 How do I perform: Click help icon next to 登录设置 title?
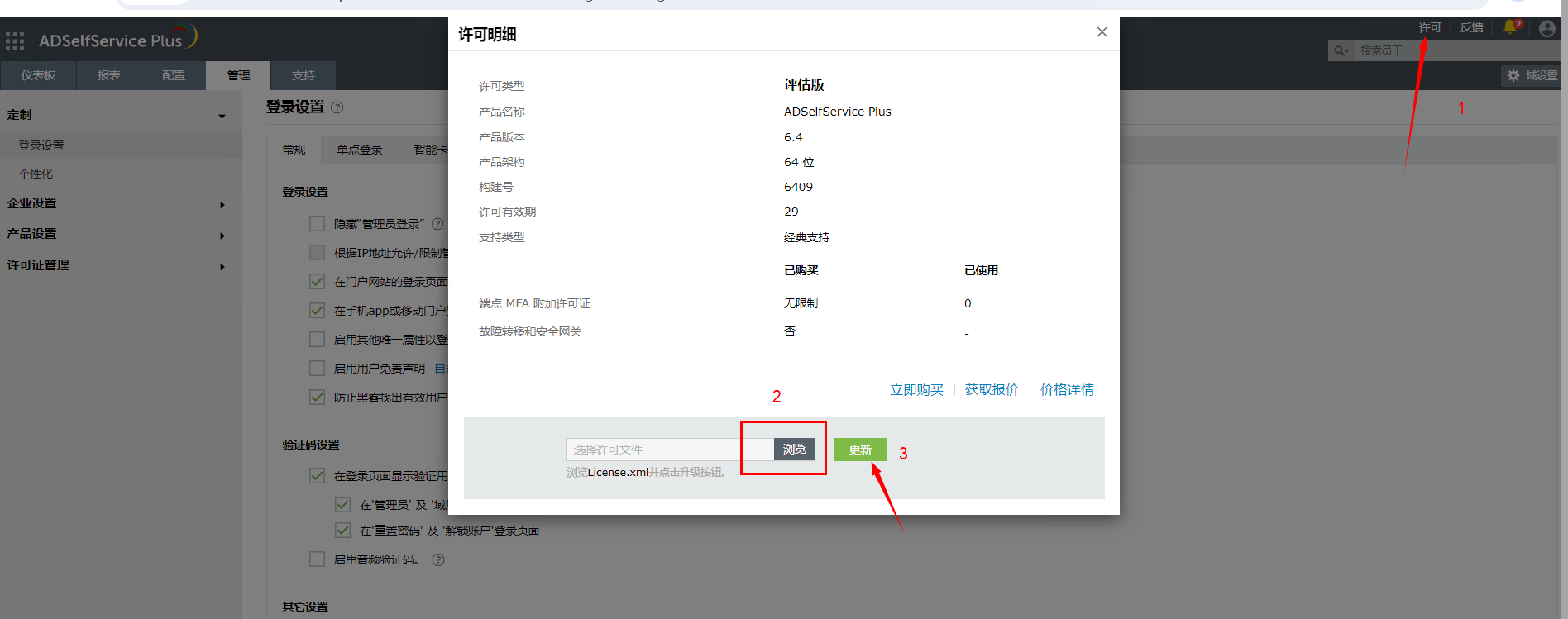pos(337,107)
